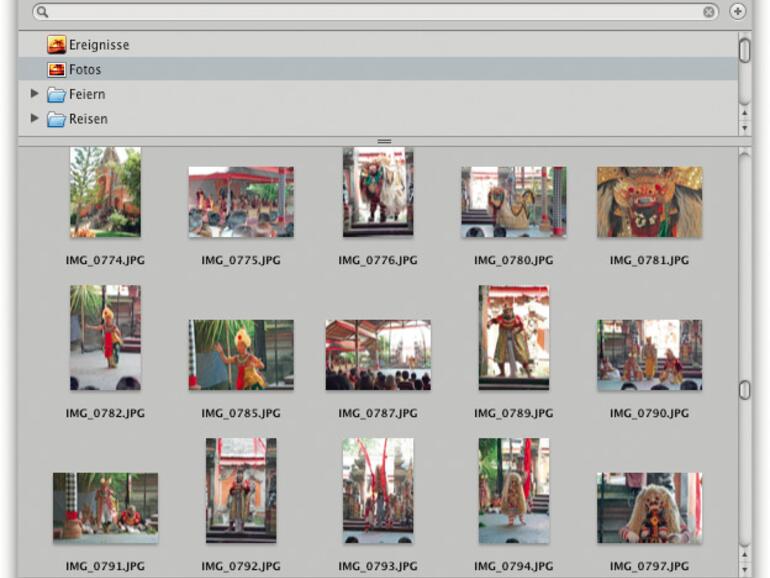Image resolution: width=770 pixels, height=578 pixels.
Task: Select thumbnail IMG_0775.JPG
Action: [241, 202]
